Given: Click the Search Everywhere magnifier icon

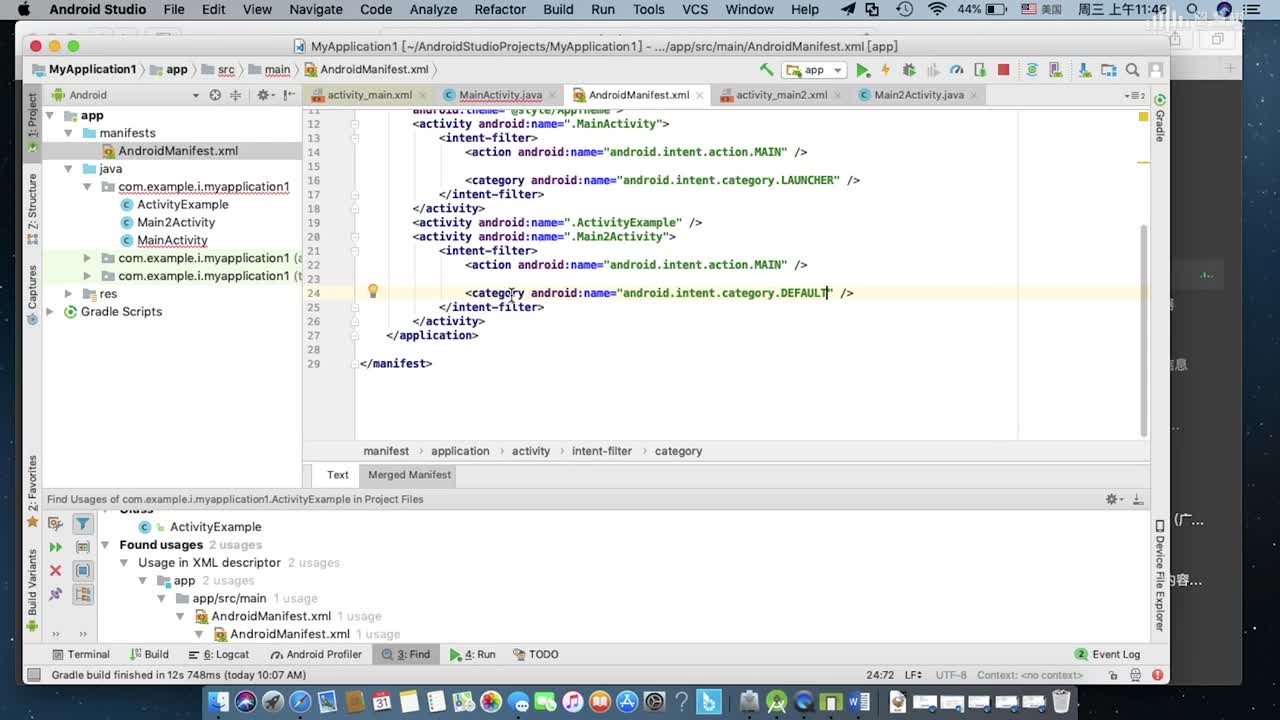Looking at the screenshot, I should click(x=1132, y=70).
